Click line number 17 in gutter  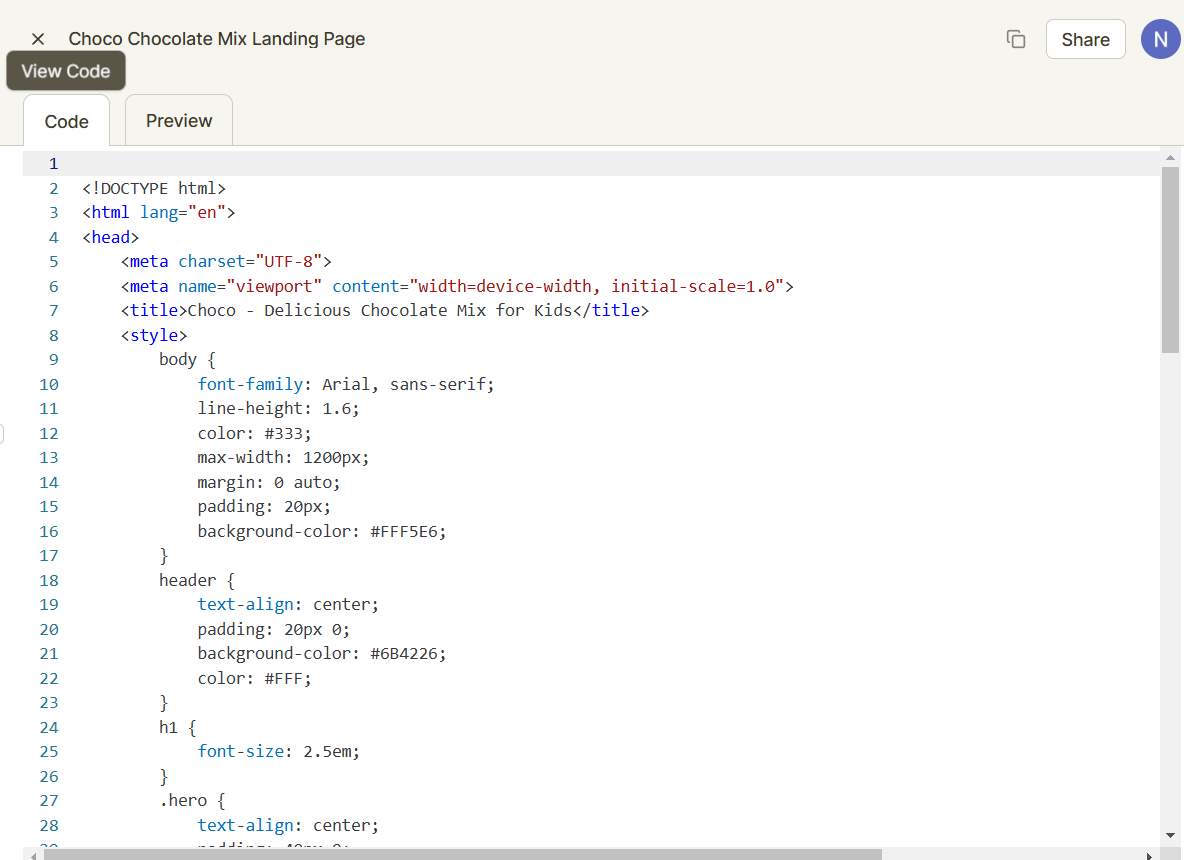pos(49,556)
